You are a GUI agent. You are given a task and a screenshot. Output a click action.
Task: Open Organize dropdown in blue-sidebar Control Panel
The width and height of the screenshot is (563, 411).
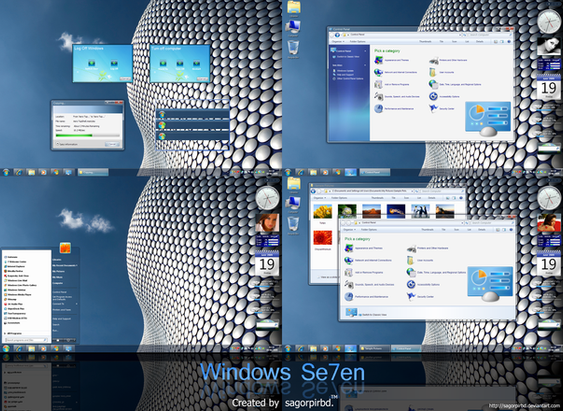[x=338, y=42]
